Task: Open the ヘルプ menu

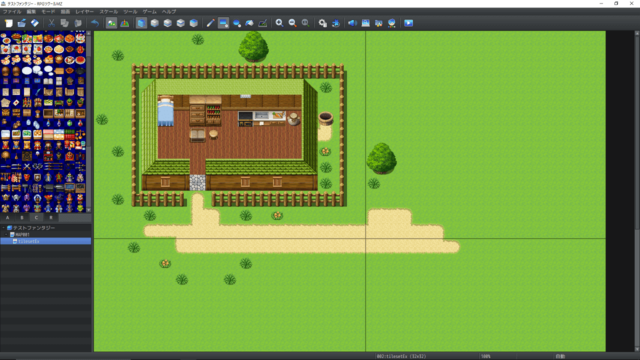Action: (x=169, y=12)
